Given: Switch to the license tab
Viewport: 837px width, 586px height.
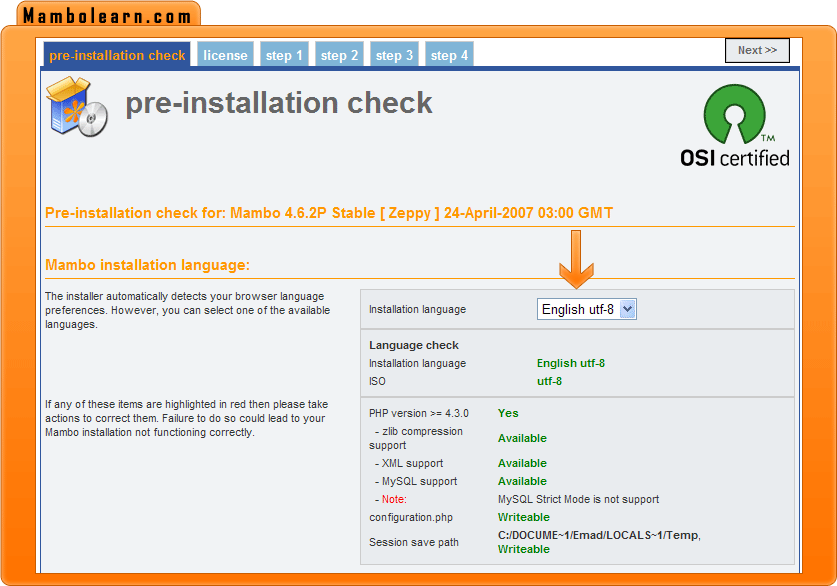Looking at the screenshot, I should 225,55.
